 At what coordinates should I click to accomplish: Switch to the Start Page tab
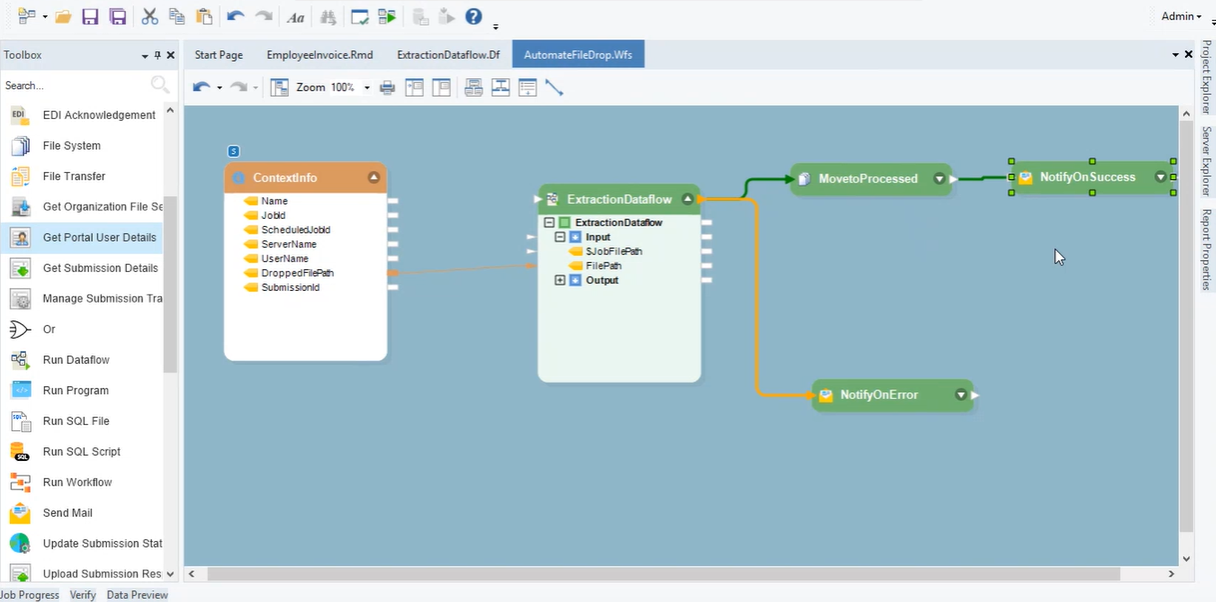218,55
